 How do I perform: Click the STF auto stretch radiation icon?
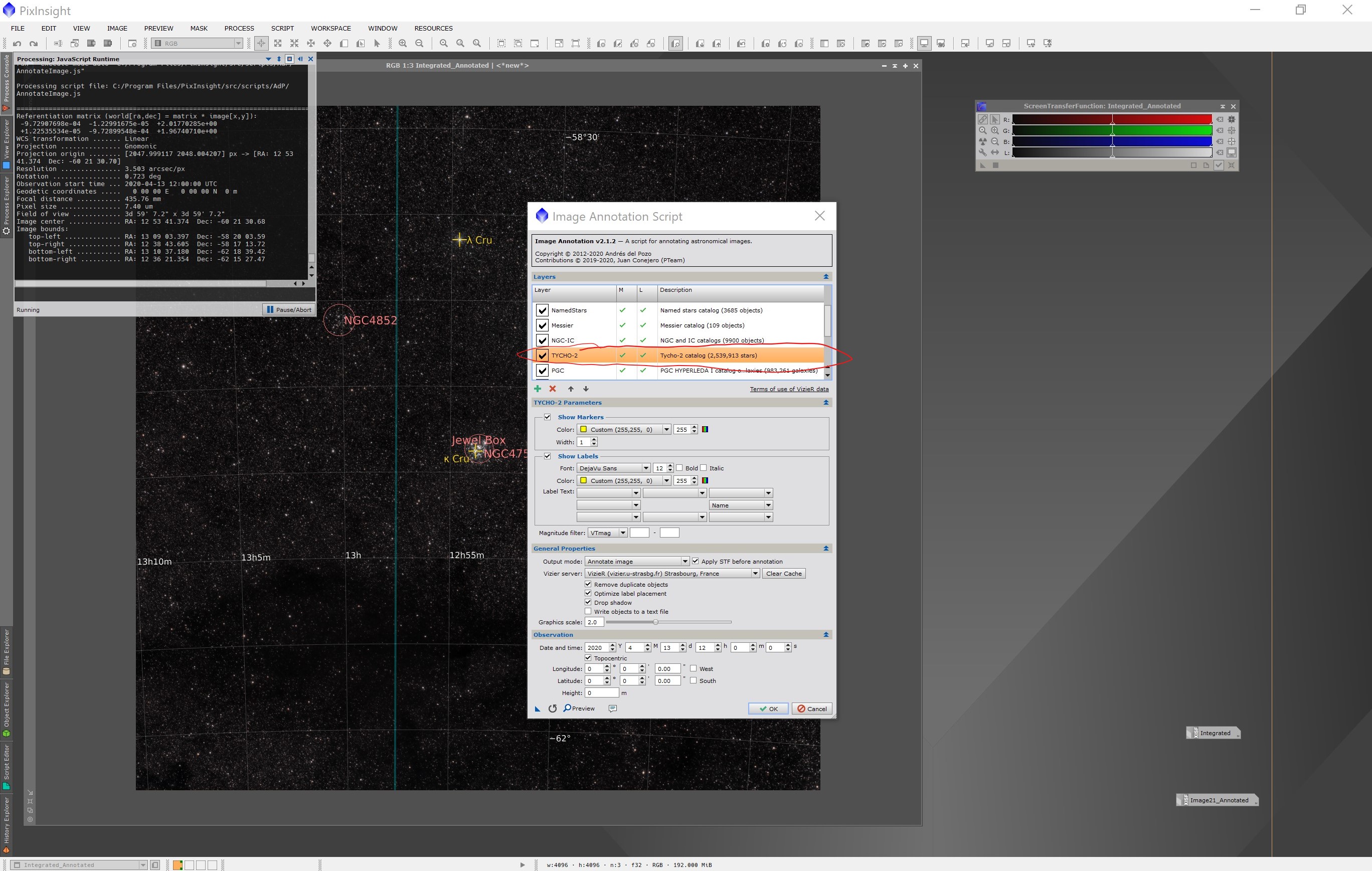coord(982,141)
